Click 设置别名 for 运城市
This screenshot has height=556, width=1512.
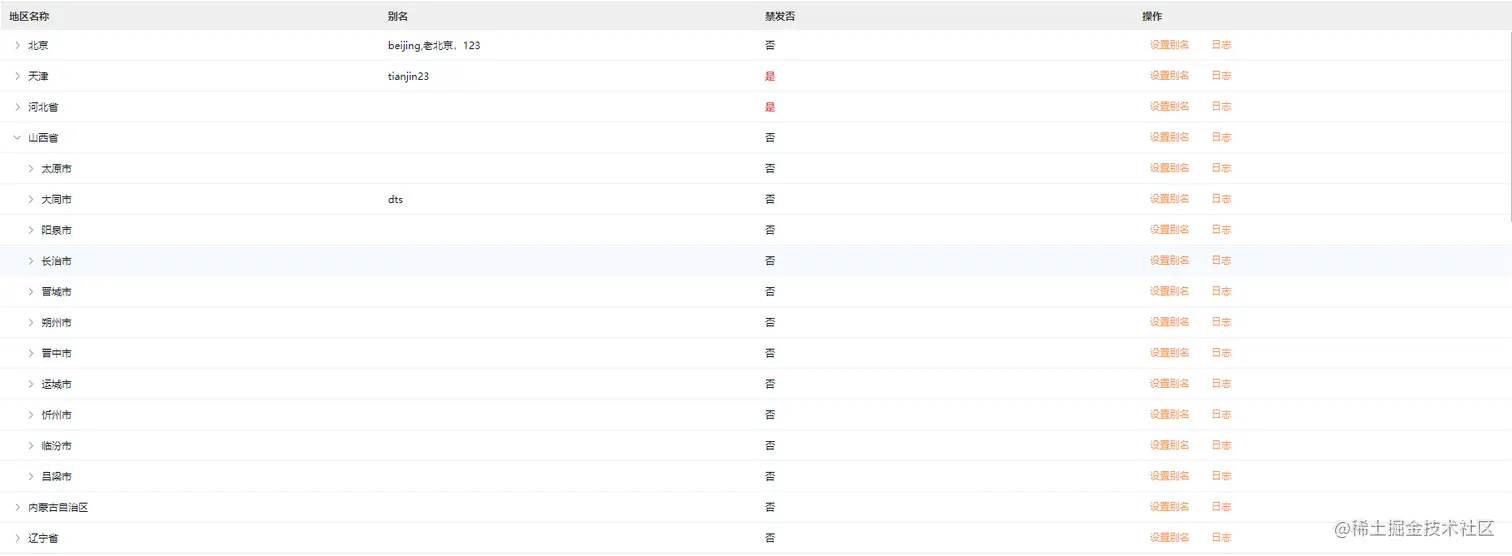tap(1169, 384)
